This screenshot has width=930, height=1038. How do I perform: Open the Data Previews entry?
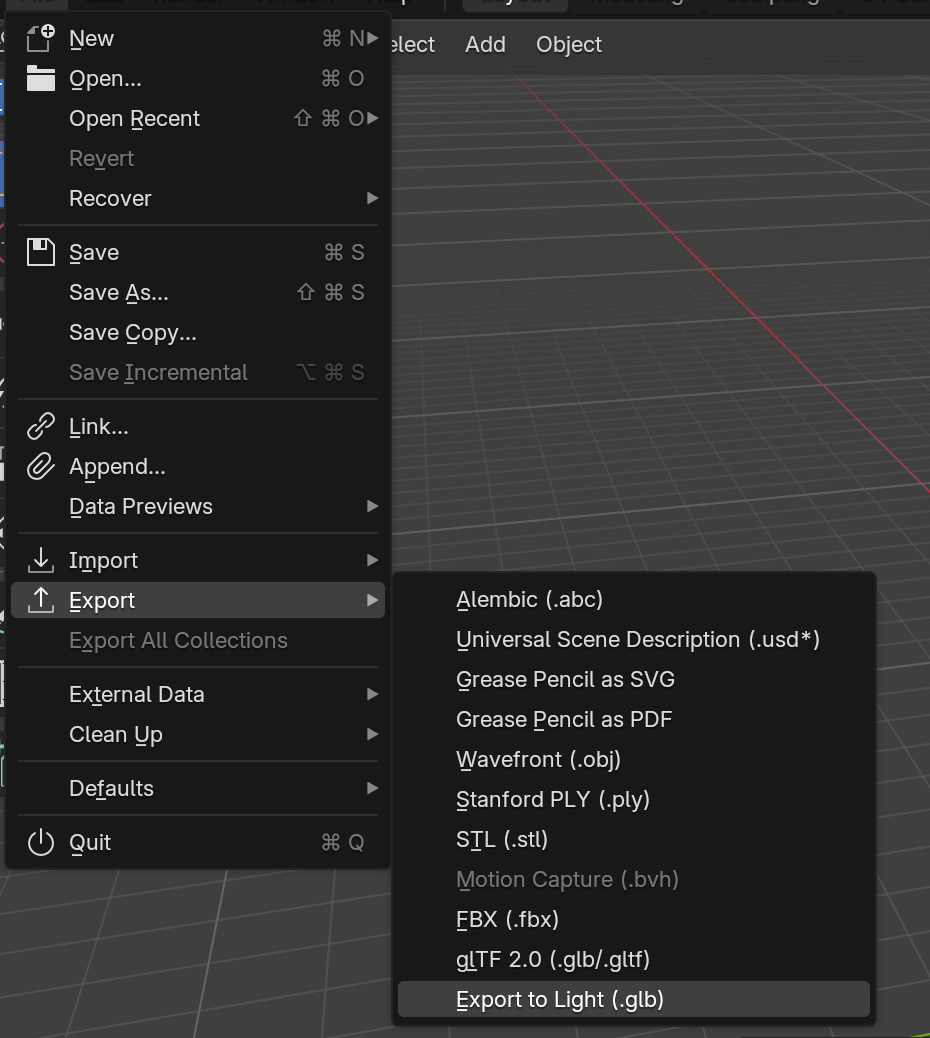coord(198,506)
